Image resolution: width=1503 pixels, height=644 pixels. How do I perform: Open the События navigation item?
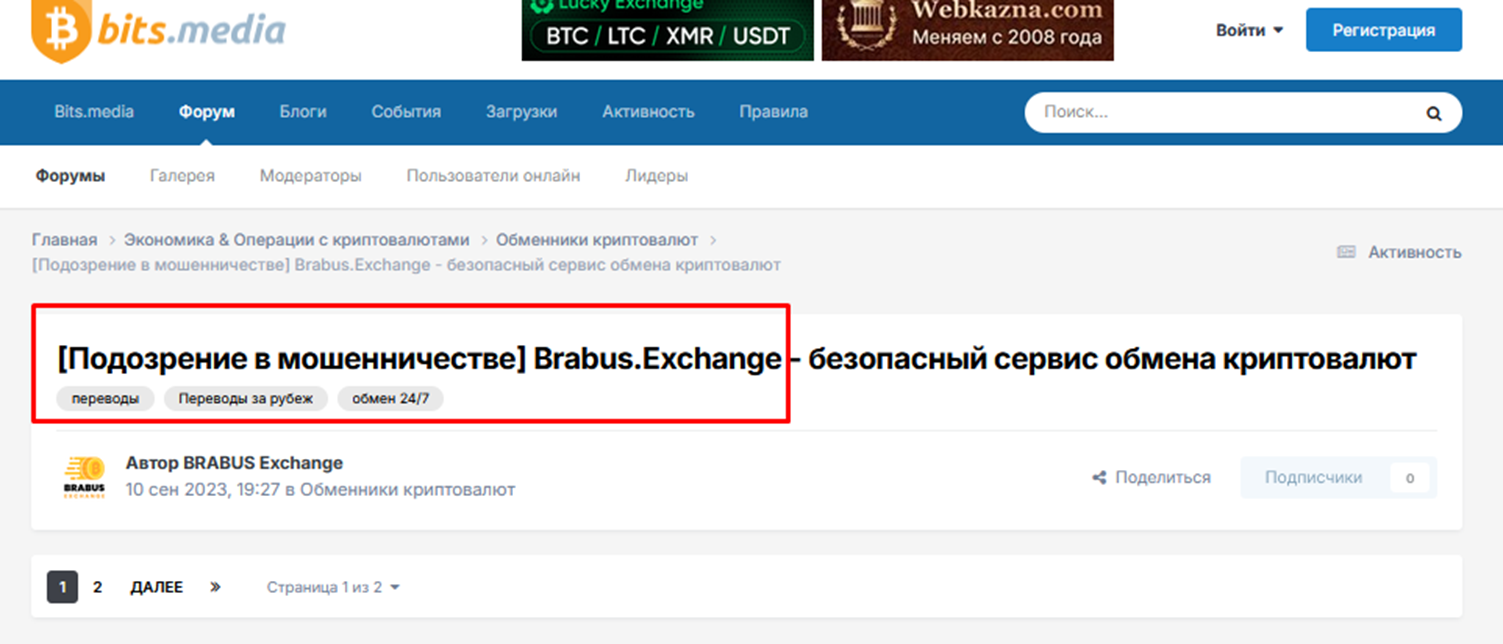click(x=406, y=112)
